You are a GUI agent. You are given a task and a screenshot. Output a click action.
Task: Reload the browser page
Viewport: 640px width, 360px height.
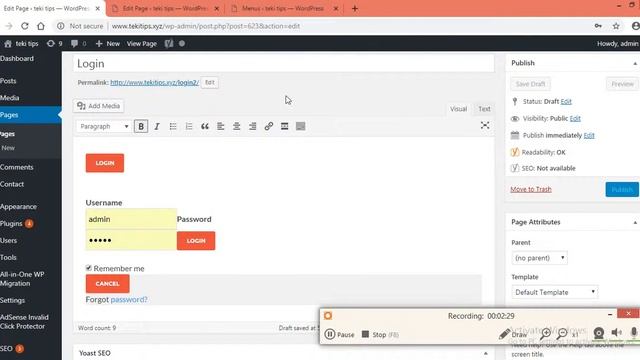24,26
